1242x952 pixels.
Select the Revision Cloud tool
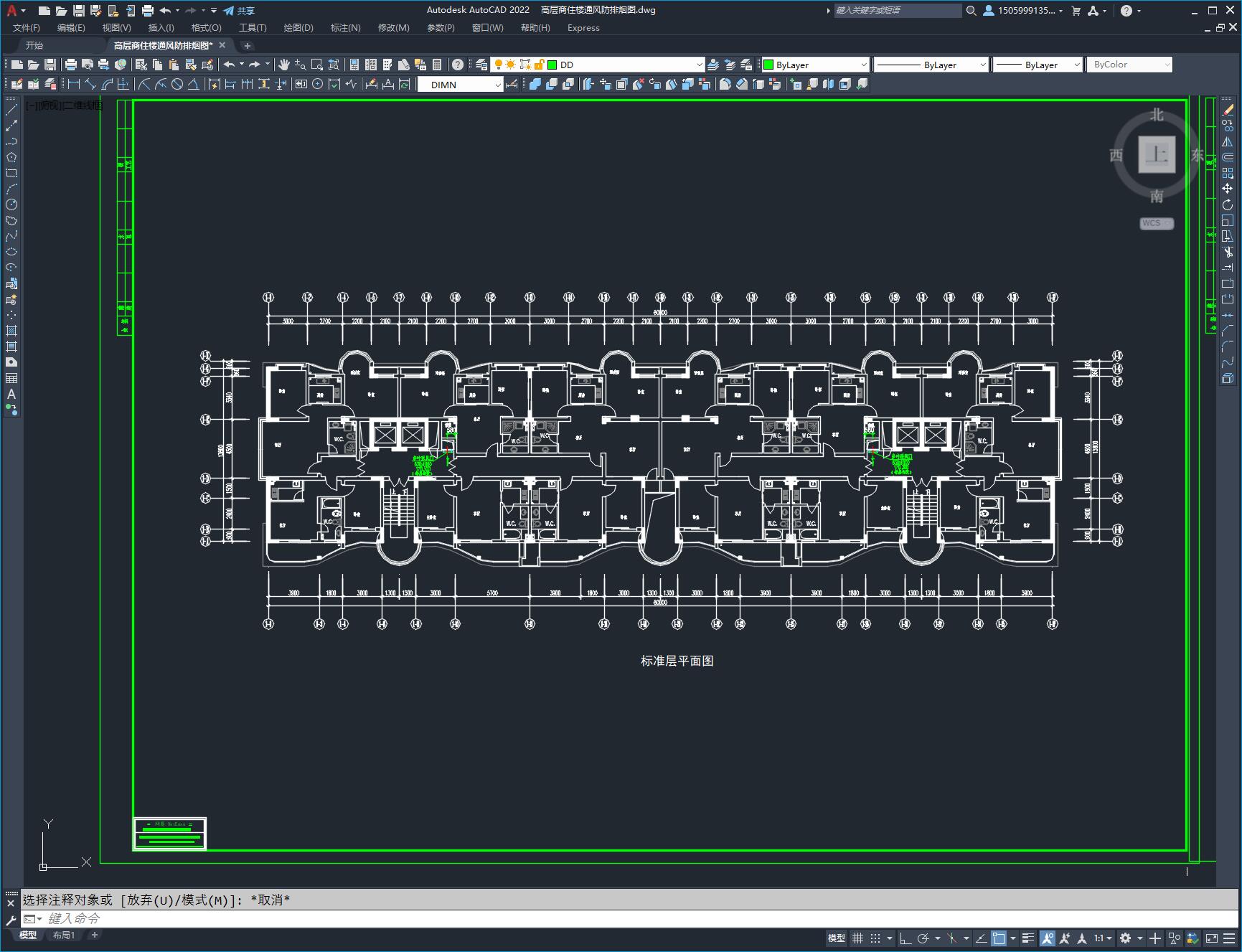click(11, 220)
